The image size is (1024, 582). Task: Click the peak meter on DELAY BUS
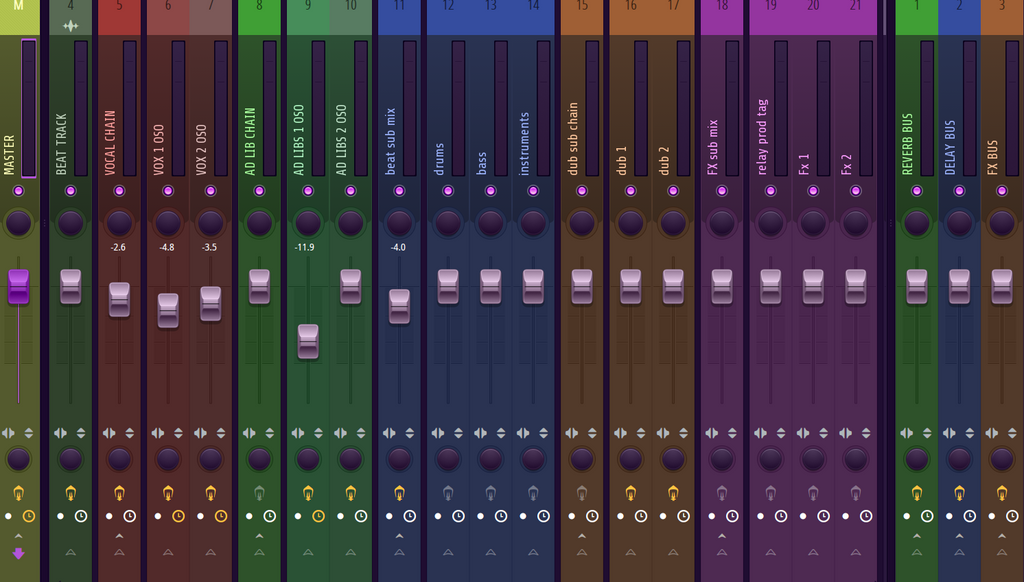click(969, 108)
